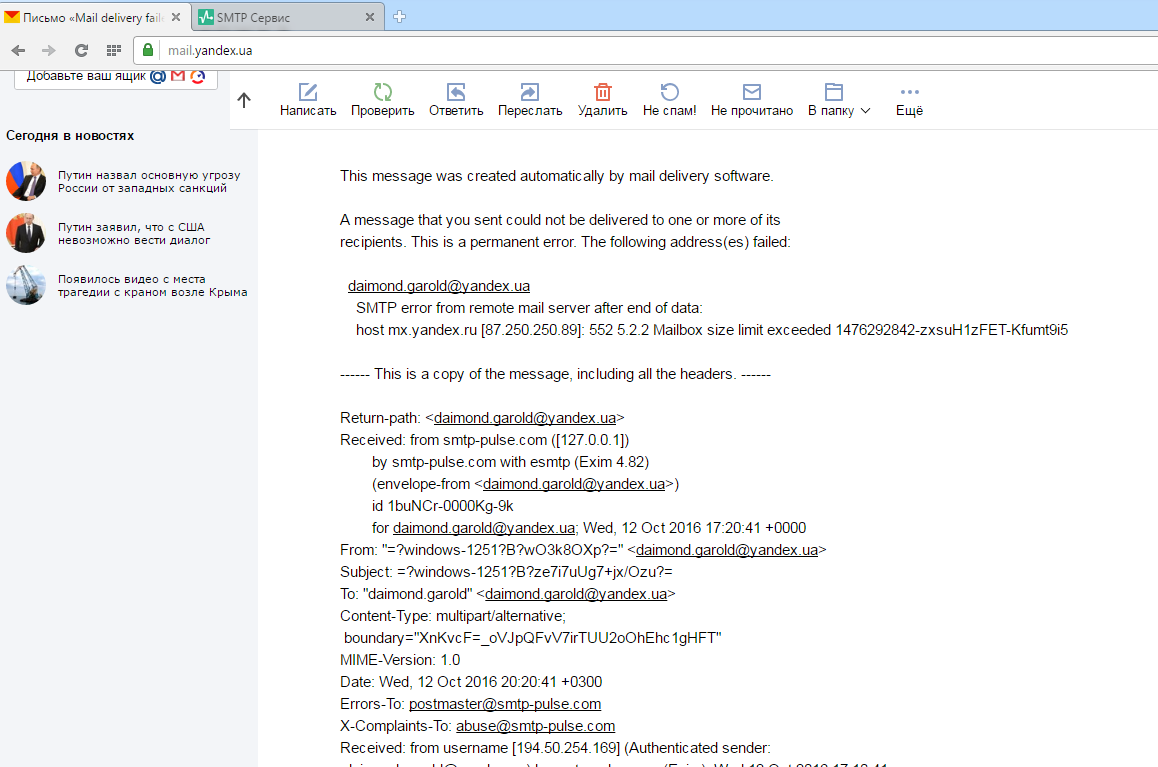Click crane thumbnail beside Крыма news
The image size is (1158, 767).
26,285
